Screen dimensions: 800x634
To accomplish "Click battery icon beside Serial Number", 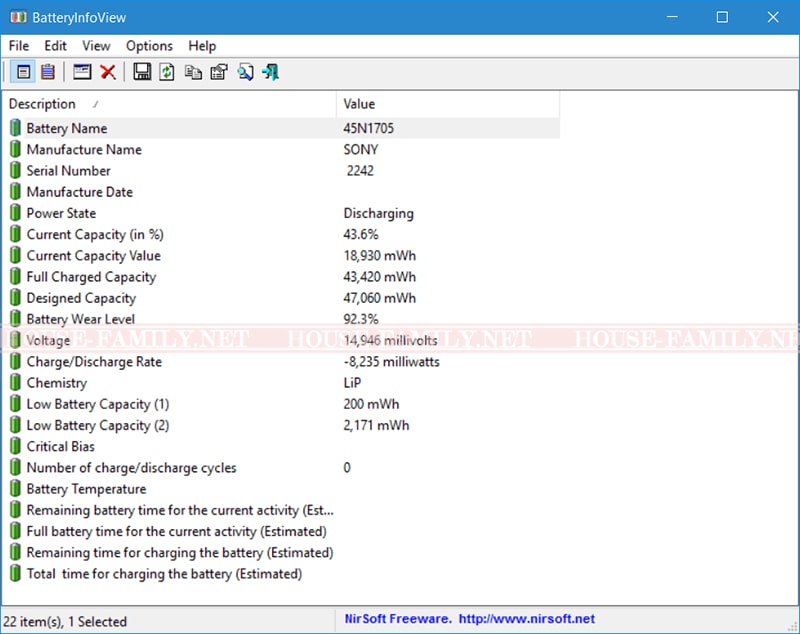I will point(15,170).
